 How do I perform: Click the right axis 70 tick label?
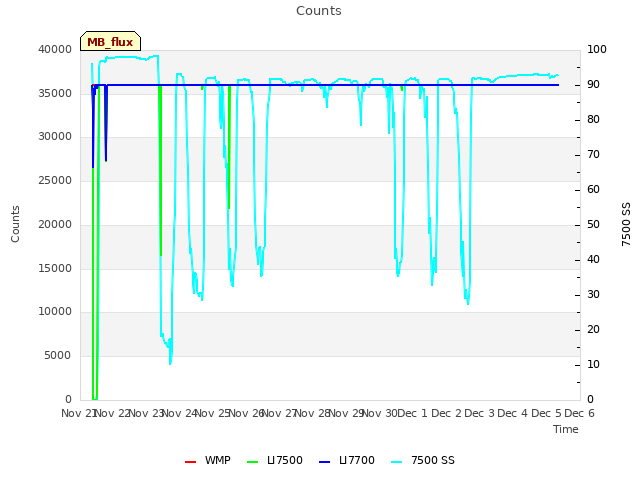coord(593,155)
